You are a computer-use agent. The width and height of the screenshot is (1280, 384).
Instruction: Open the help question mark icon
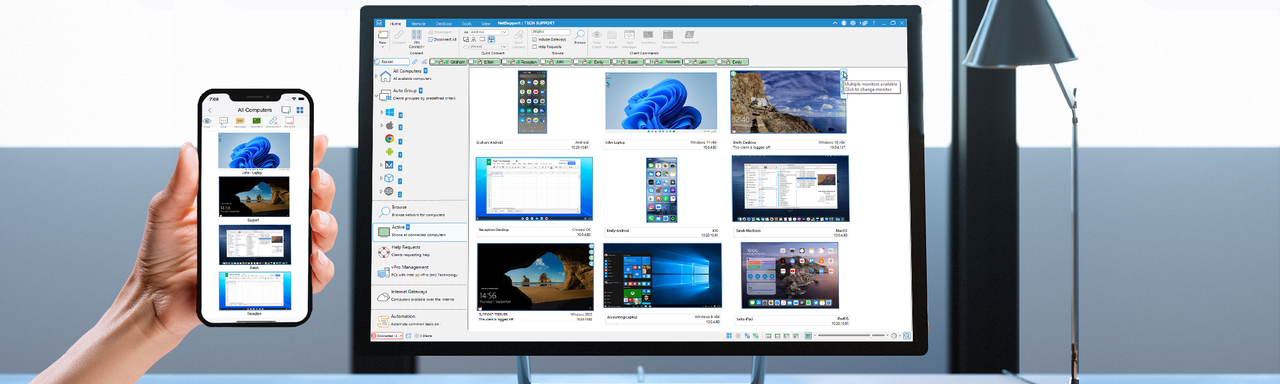tap(874, 23)
